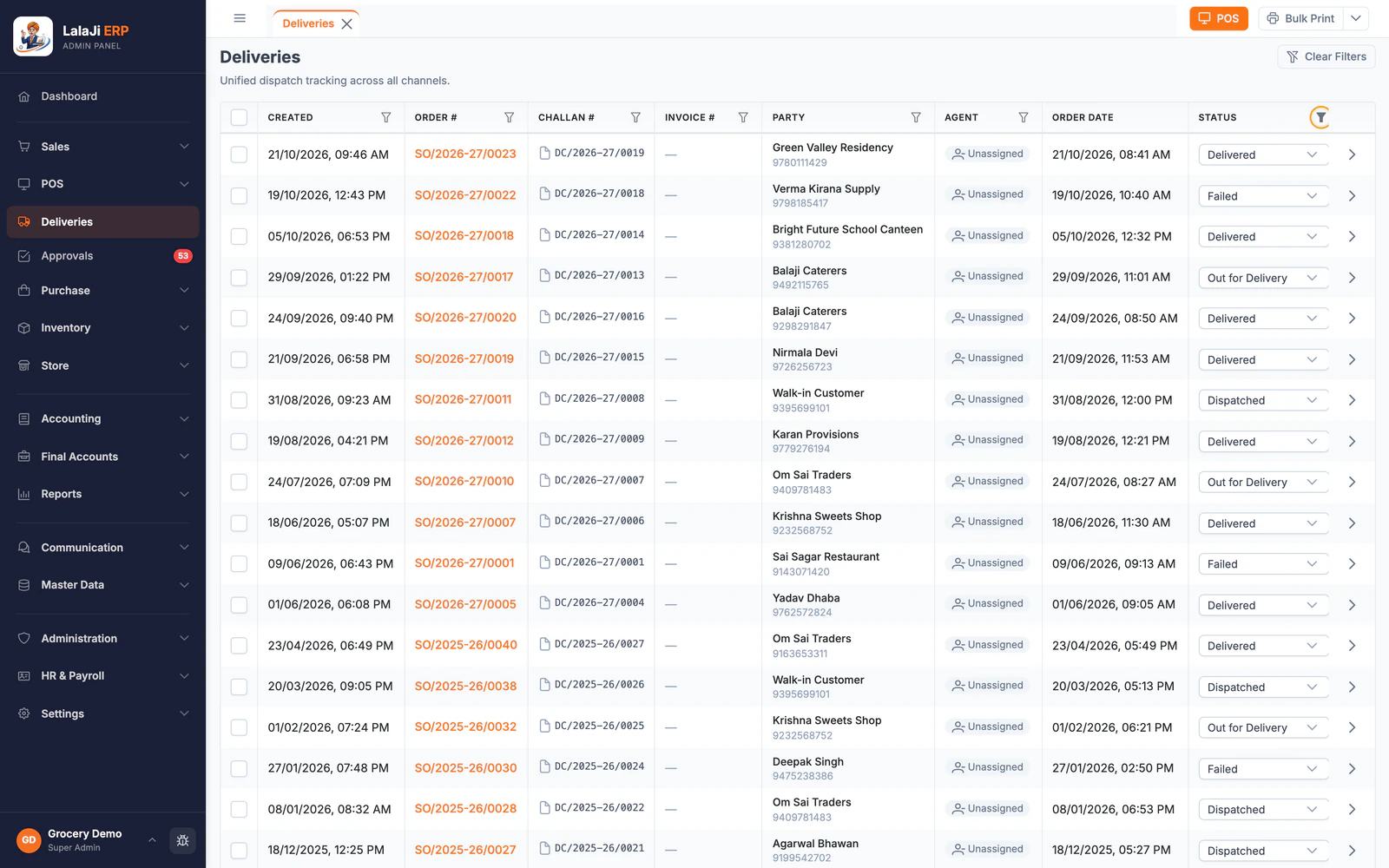The width and height of the screenshot is (1389, 868).
Task: Click the Unassigned agent for Nirmala Devi
Action: point(987,358)
